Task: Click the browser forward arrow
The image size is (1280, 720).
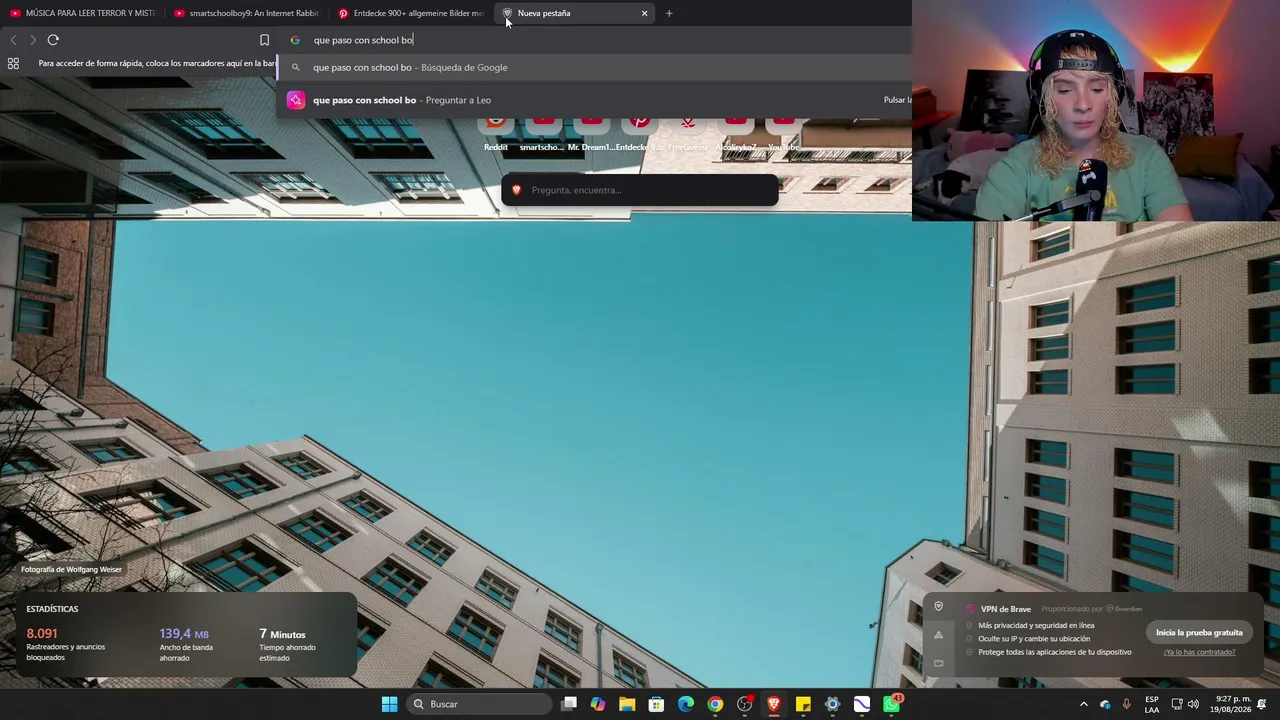Action: [33, 40]
